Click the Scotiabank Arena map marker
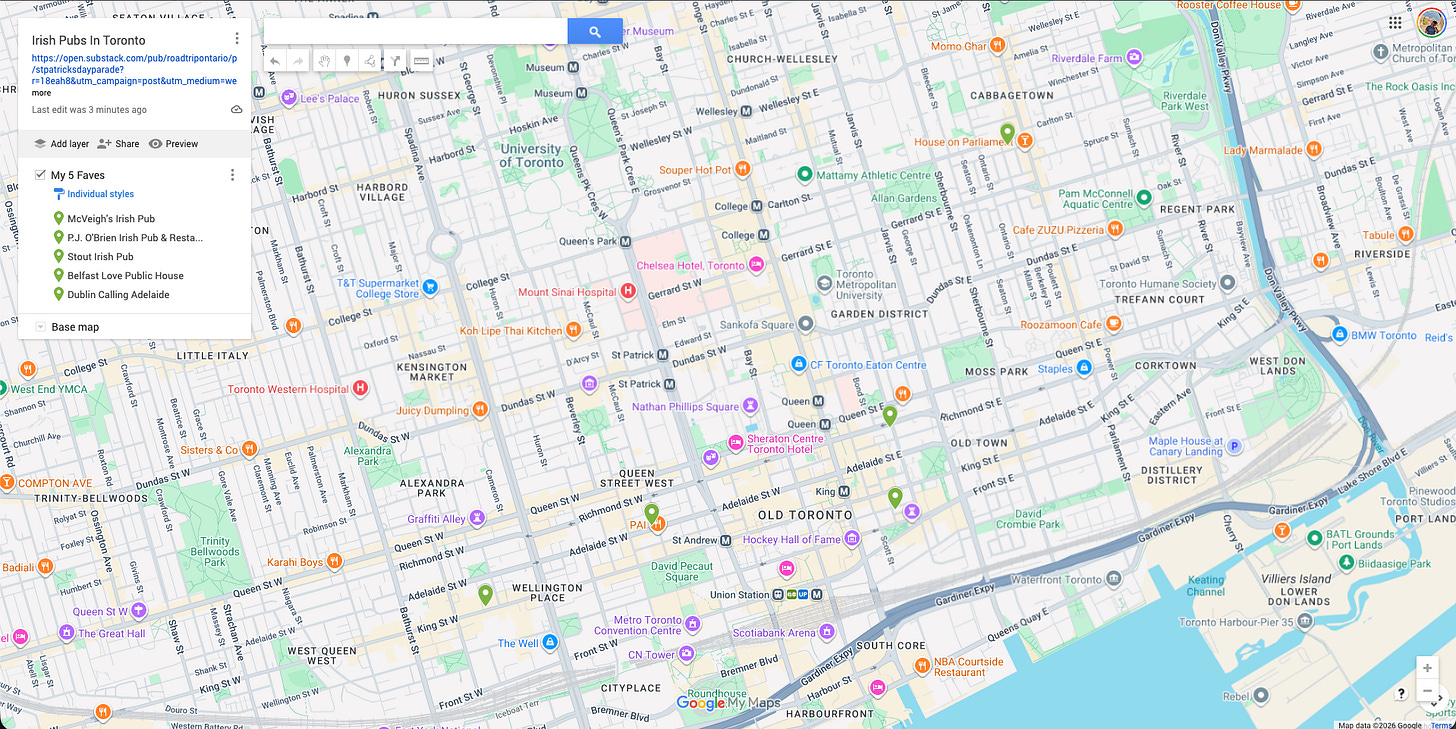The width and height of the screenshot is (1456, 729). (826, 632)
